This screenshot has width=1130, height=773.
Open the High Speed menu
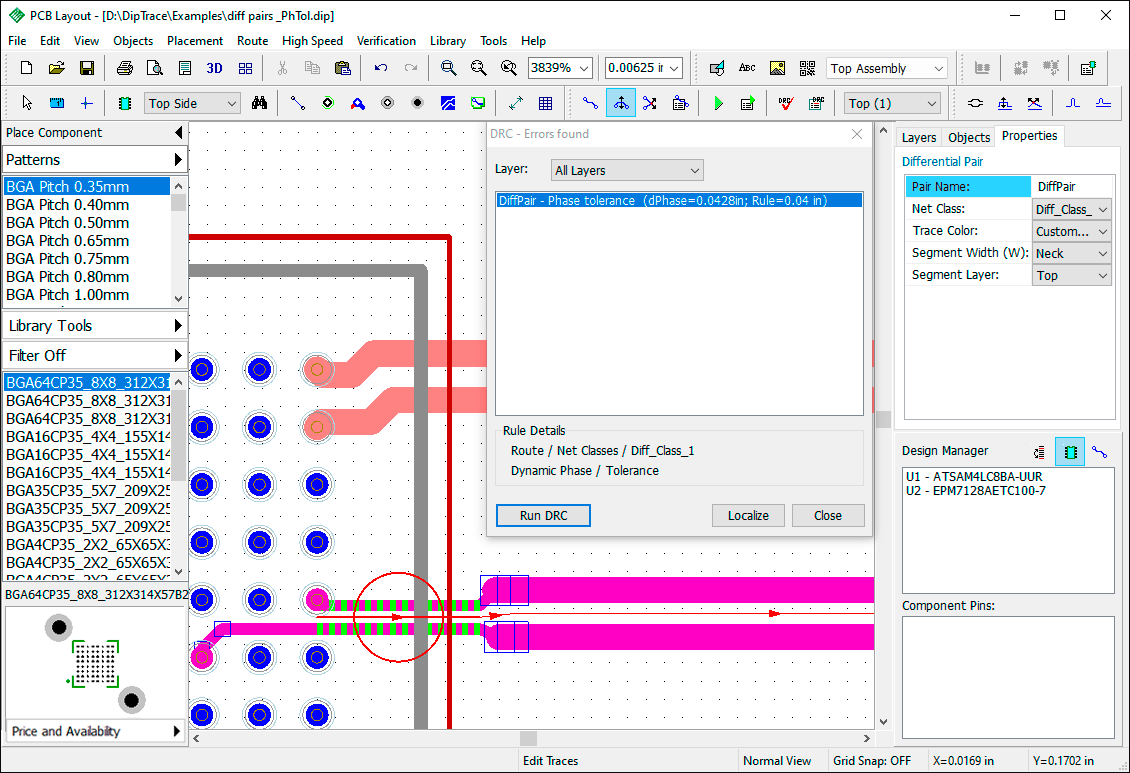pos(312,41)
